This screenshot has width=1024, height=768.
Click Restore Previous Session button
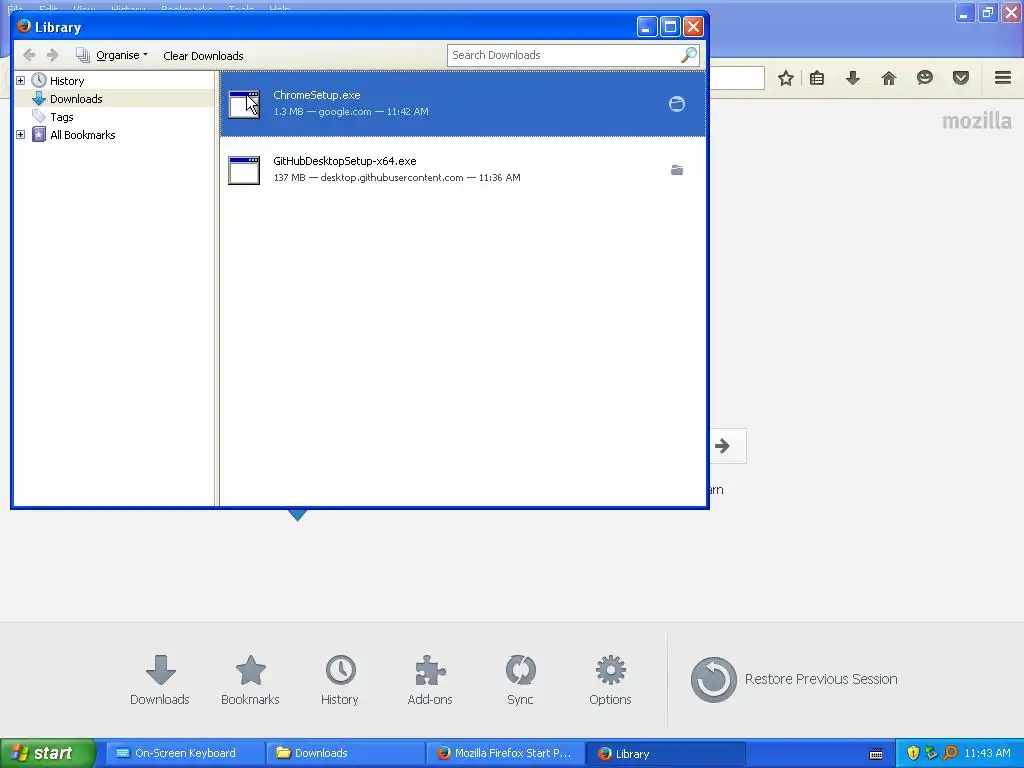pos(794,680)
